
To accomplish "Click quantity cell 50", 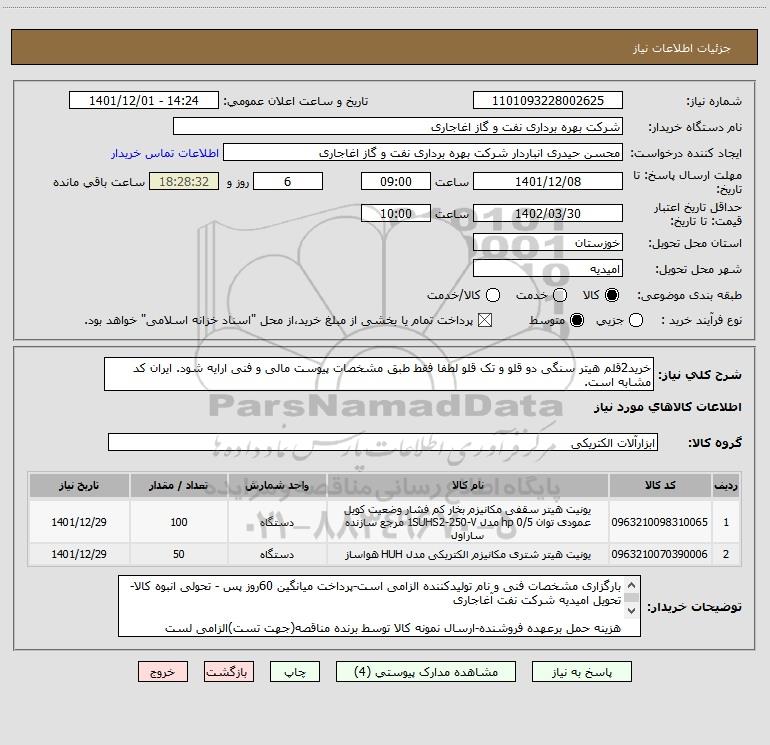I will (x=179, y=554).
